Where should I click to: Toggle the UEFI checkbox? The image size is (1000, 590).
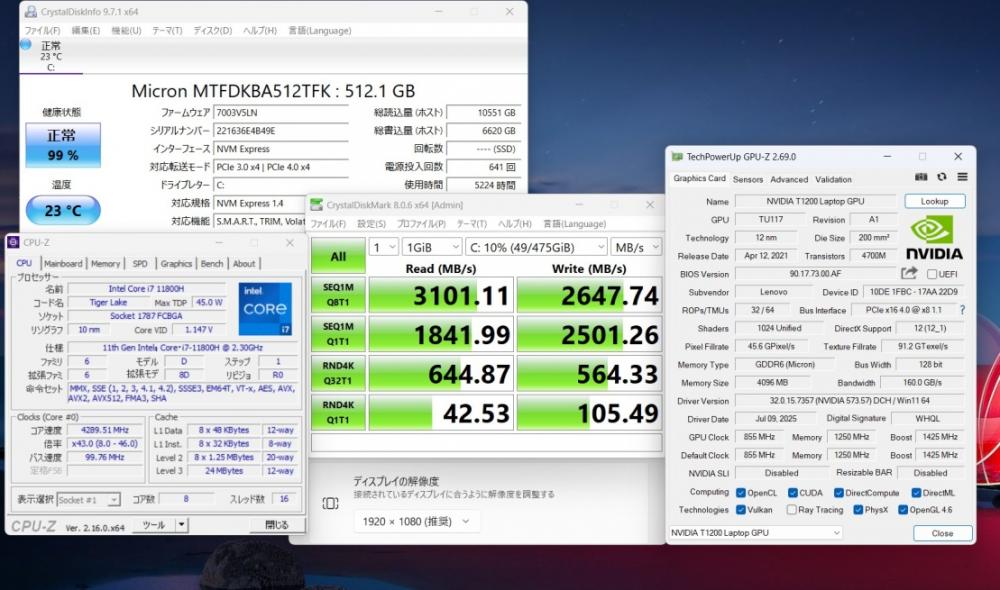(932, 274)
